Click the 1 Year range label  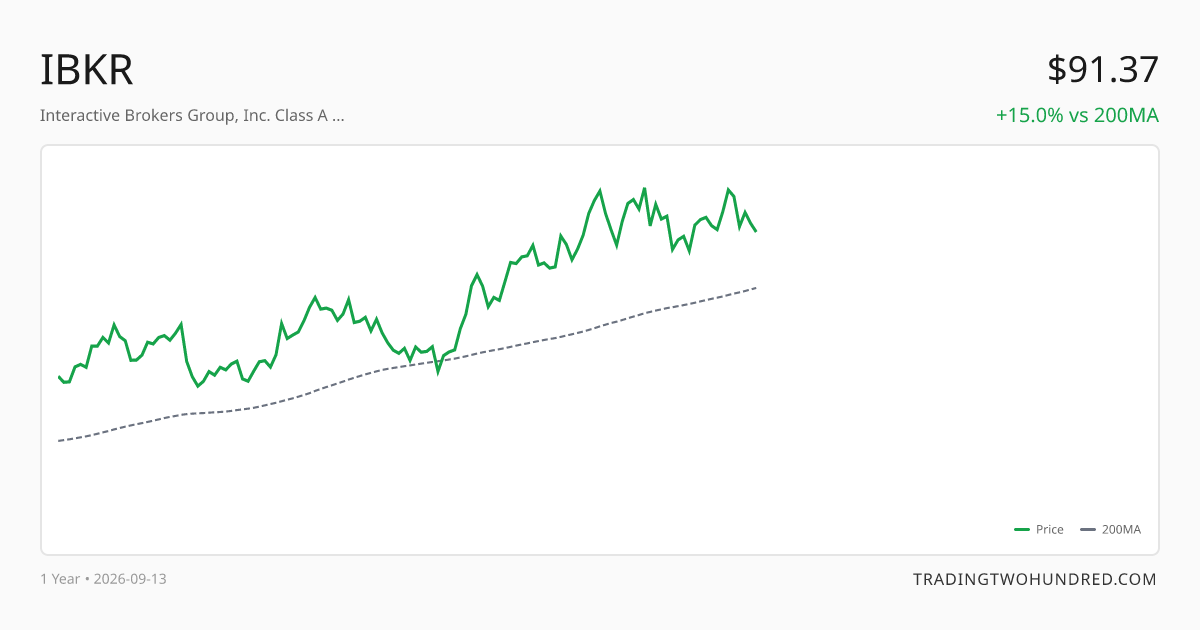point(60,579)
